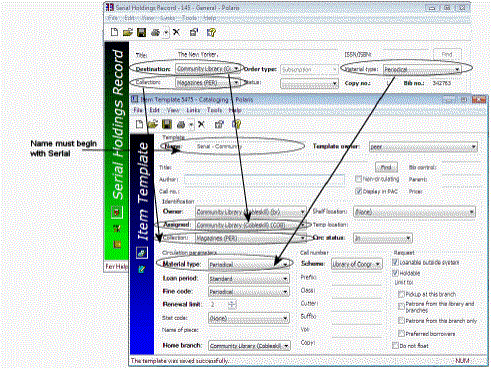Uncheck the Holdable checkbox
The width and height of the screenshot is (491, 368).
(x=395, y=273)
